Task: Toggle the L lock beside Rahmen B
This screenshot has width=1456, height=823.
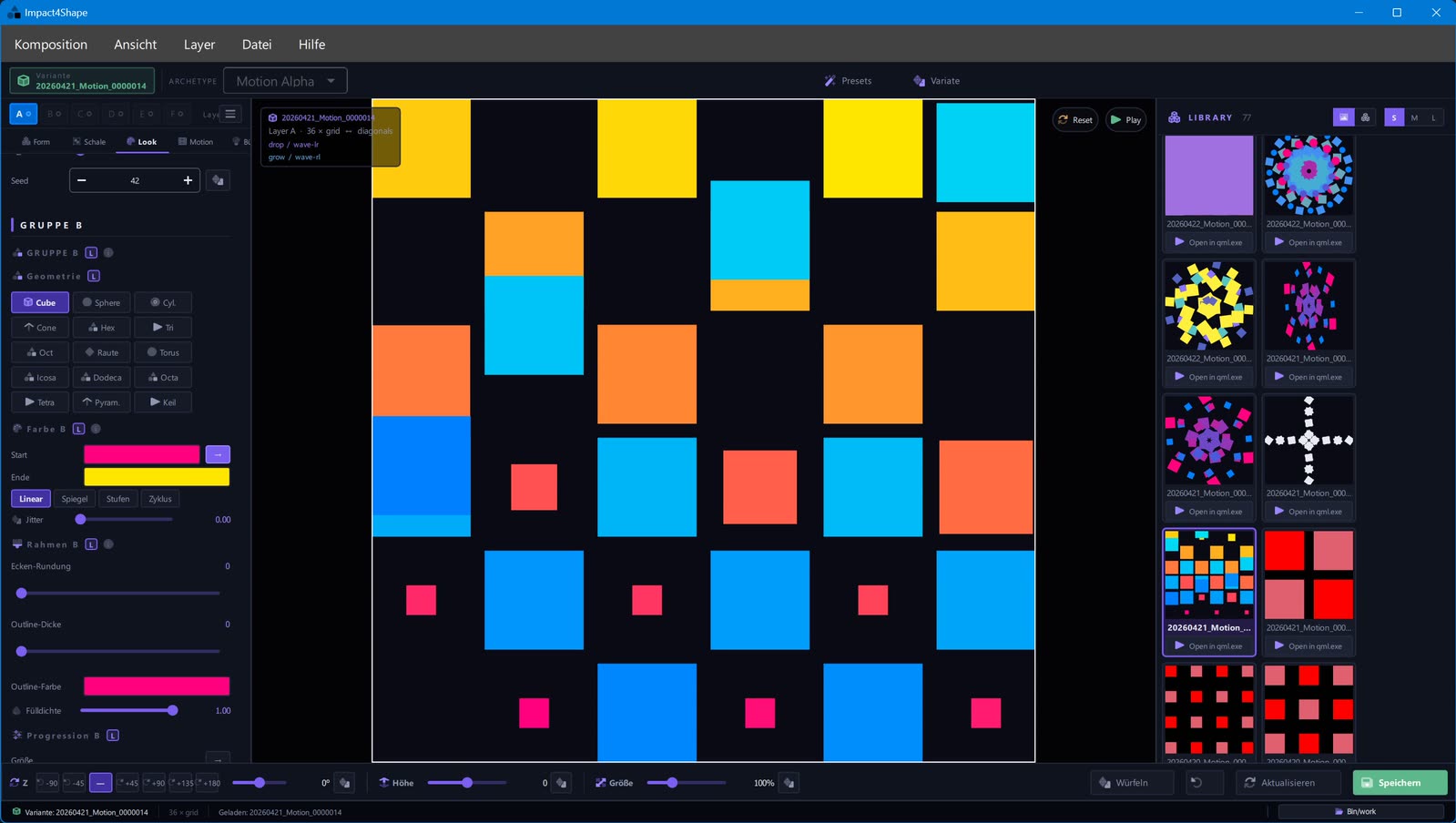Action: pos(91,544)
